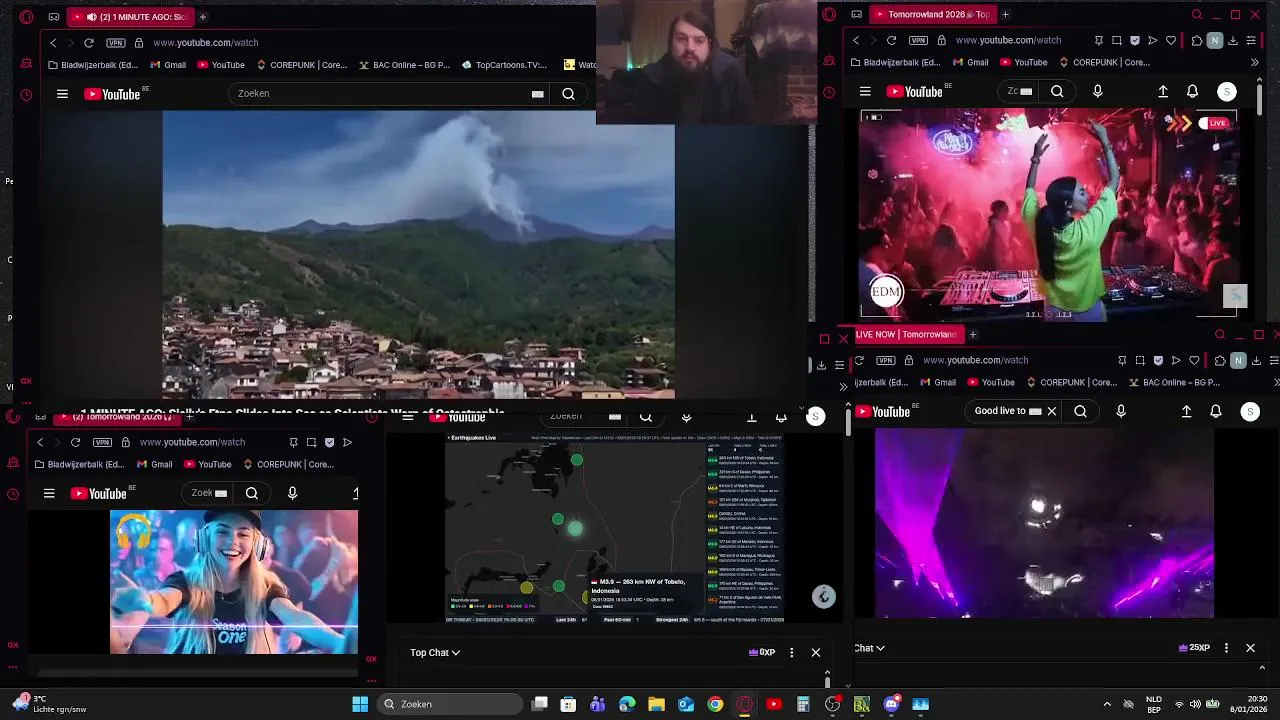Open extensions cube in top-right Tomorrowland 2026 window
Screen dimensions: 1280x720
(x=1197, y=41)
